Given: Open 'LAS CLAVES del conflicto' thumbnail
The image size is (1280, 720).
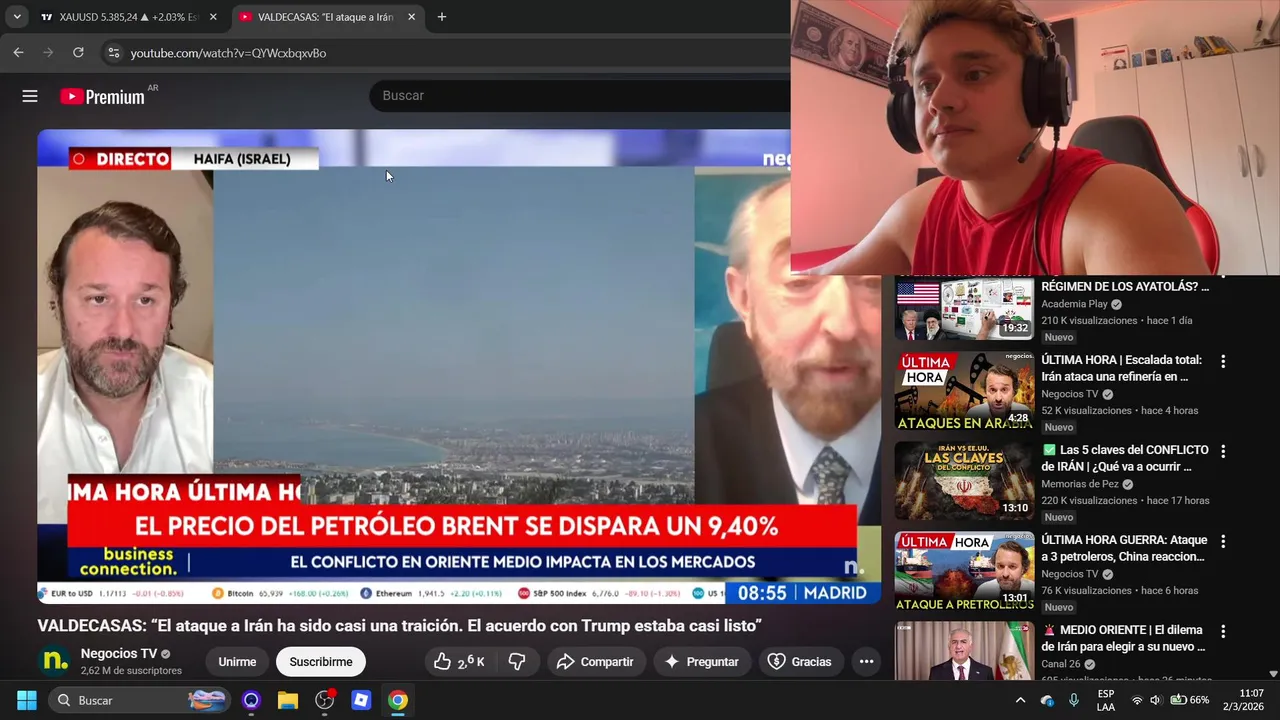Looking at the screenshot, I should click(x=964, y=481).
